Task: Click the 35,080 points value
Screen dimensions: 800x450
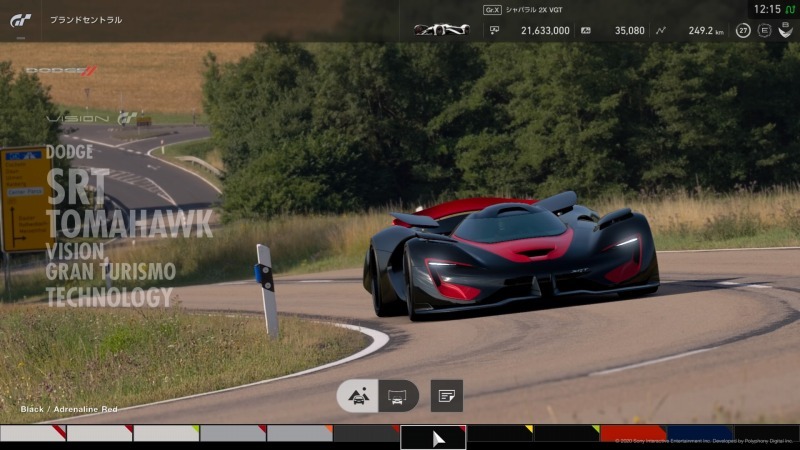Action: [x=630, y=31]
